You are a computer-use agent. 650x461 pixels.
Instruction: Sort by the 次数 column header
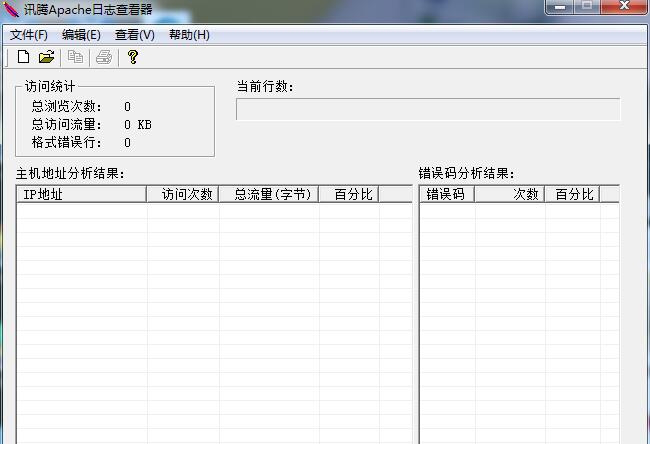[x=509, y=194]
